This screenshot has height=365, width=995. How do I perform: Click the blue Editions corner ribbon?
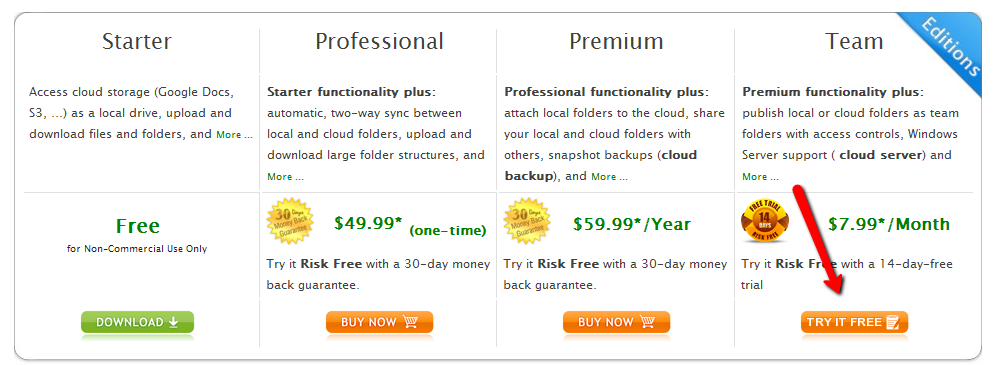click(949, 46)
